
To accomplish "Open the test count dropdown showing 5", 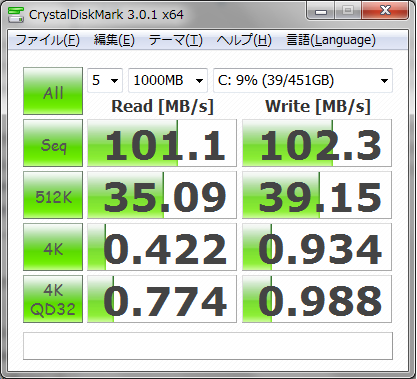I will 105,80.
